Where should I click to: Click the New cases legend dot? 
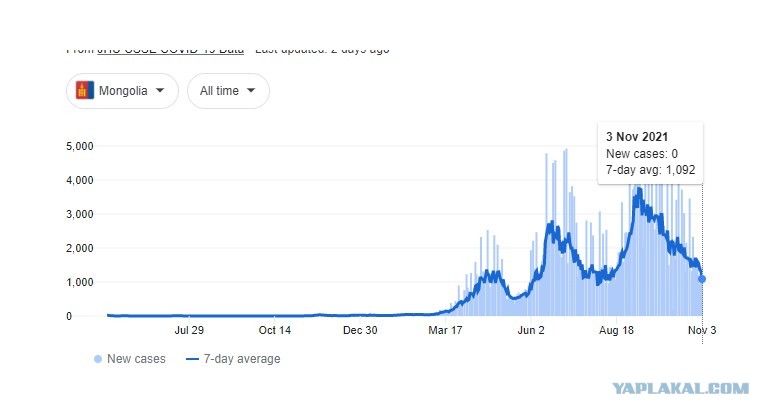tap(98, 359)
